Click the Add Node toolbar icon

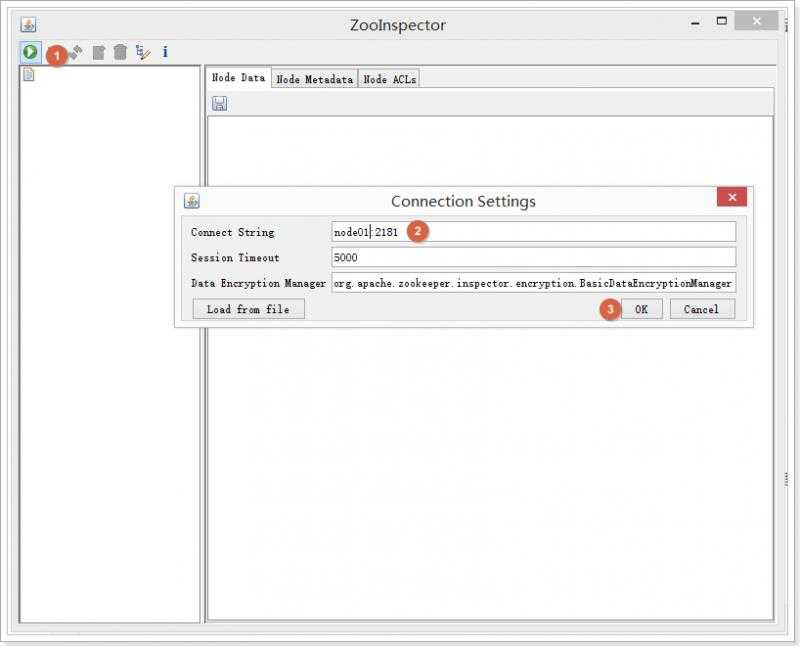point(98,52)
